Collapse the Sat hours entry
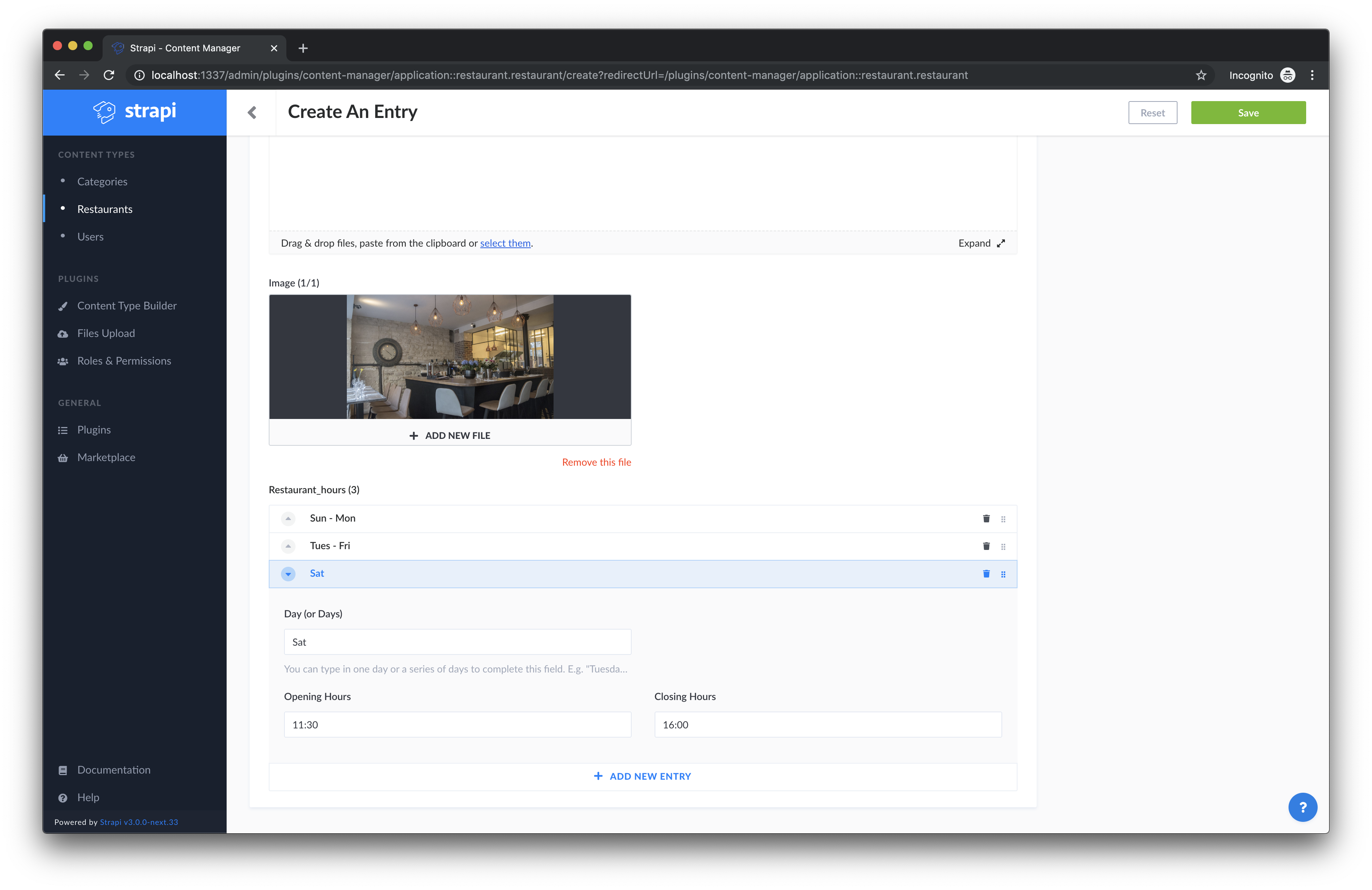This screenshot has width=1372, height=890. click(288, 574)
